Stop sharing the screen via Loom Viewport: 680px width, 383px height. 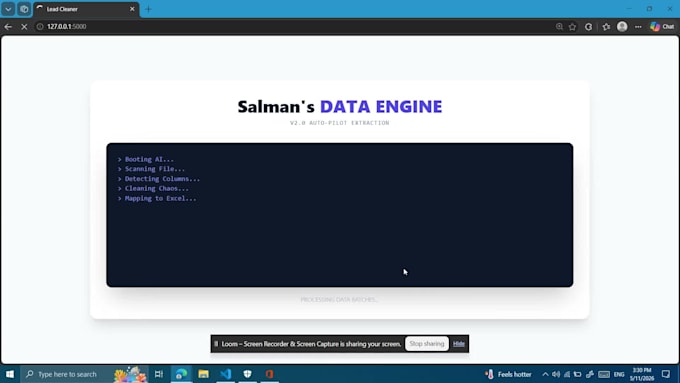tap(427, 344)
